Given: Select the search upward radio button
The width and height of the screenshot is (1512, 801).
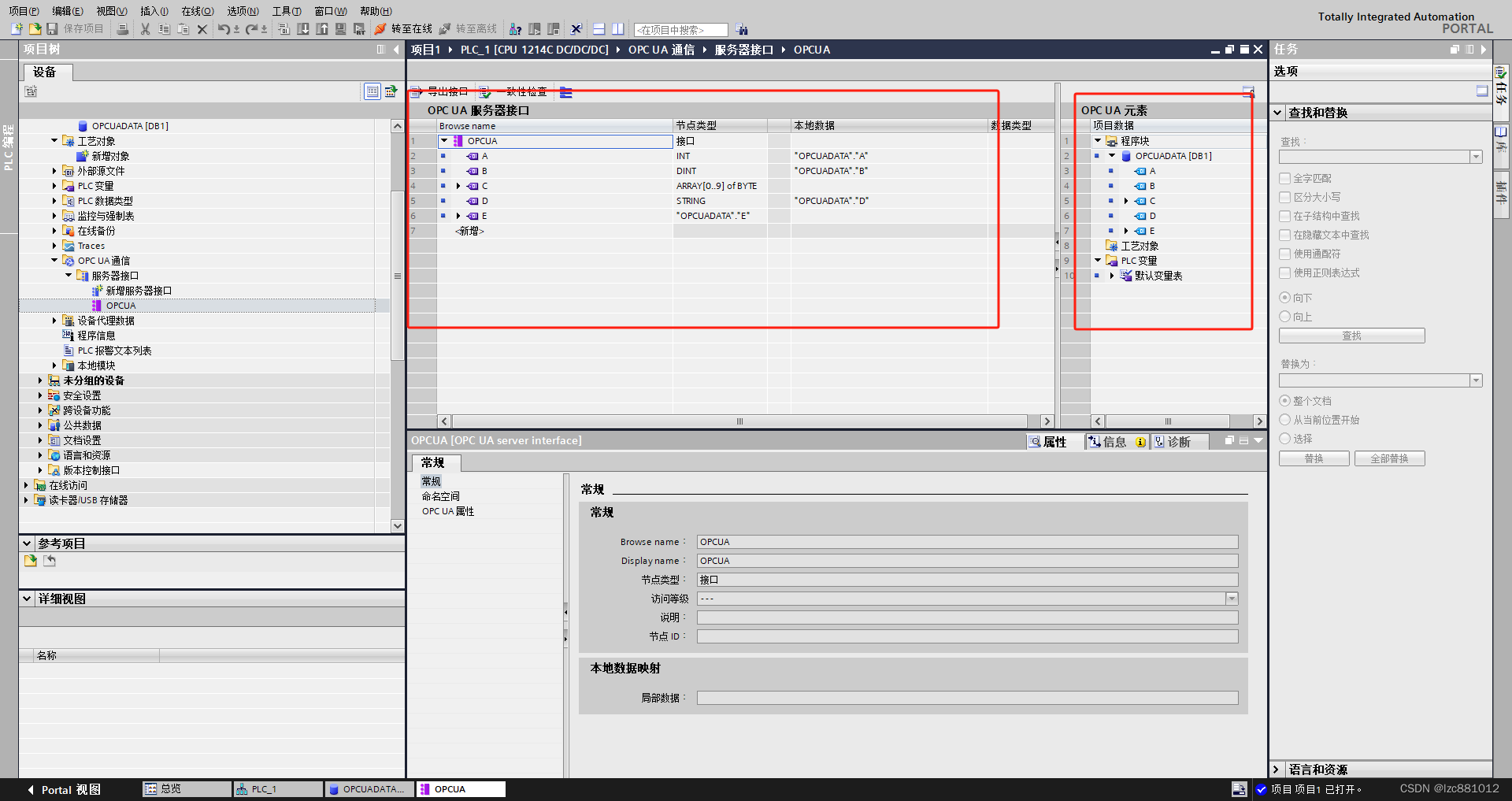Looking at the screenshot, I should point(1285,317).
